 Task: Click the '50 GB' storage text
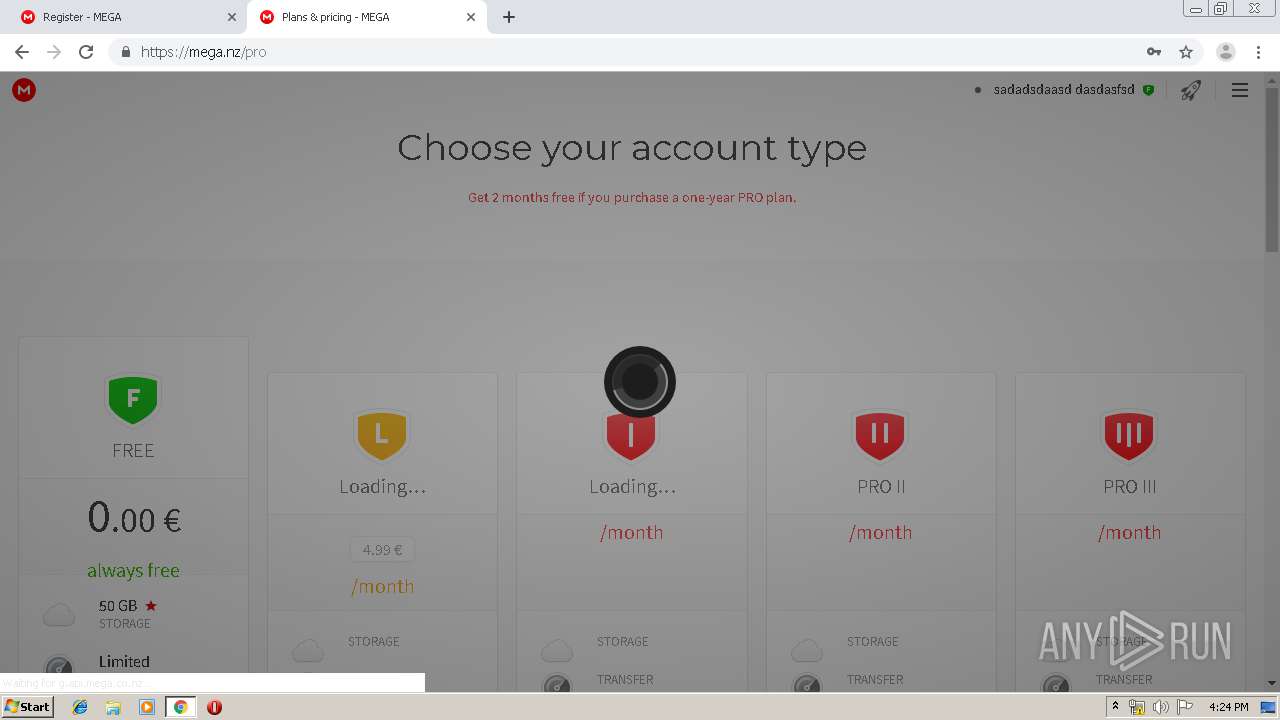point(118,606)
